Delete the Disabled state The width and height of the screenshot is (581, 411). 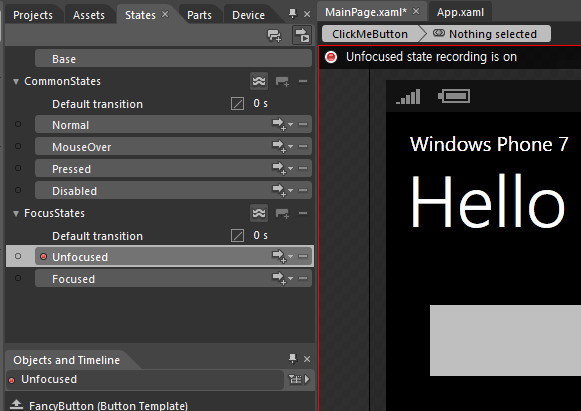(x=303, y=190)
